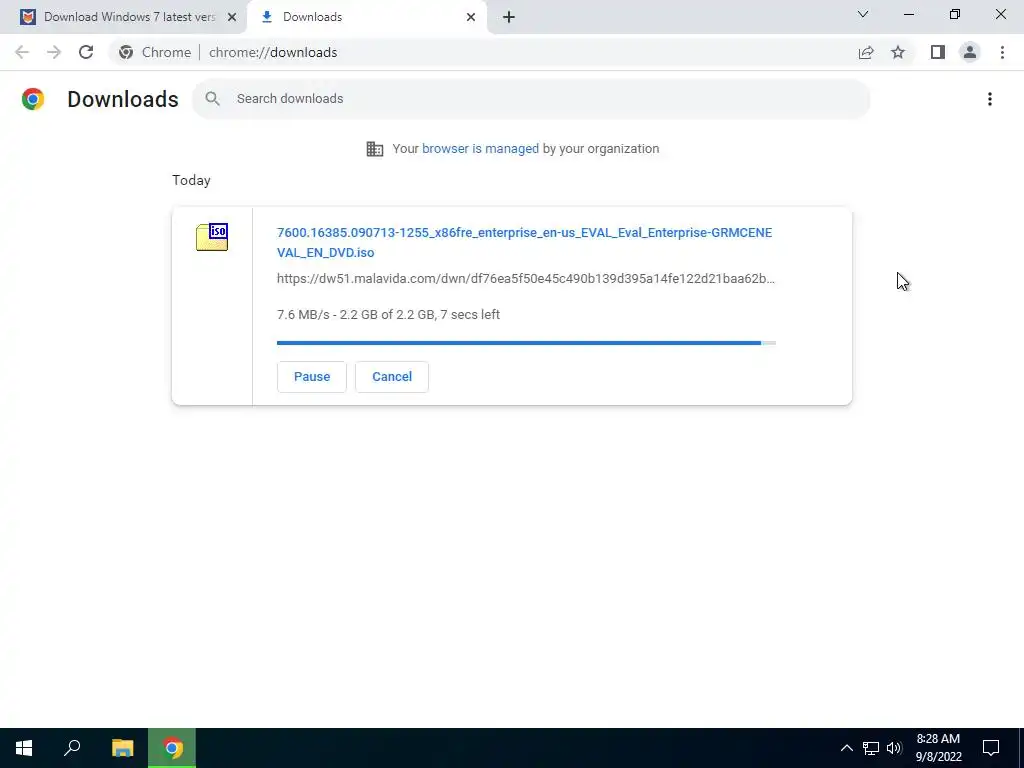Click Chrome icon in taskbar
The image size is (1024, 768).
pyautogui.click(x=172, y=748)
